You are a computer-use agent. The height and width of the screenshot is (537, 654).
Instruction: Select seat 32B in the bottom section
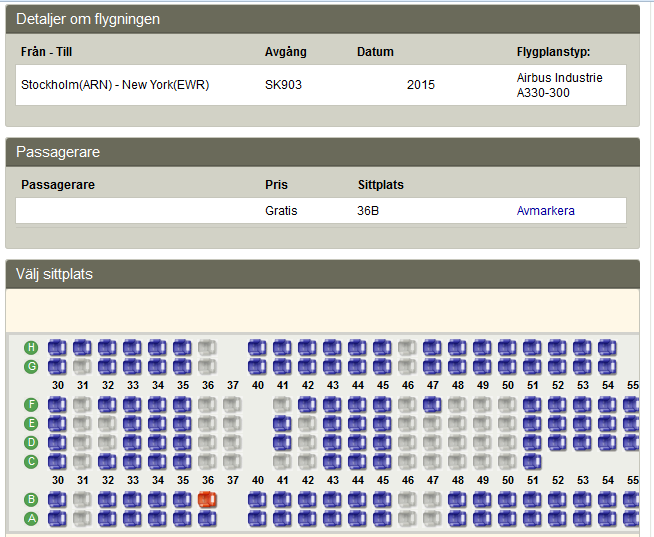[107, 499]
